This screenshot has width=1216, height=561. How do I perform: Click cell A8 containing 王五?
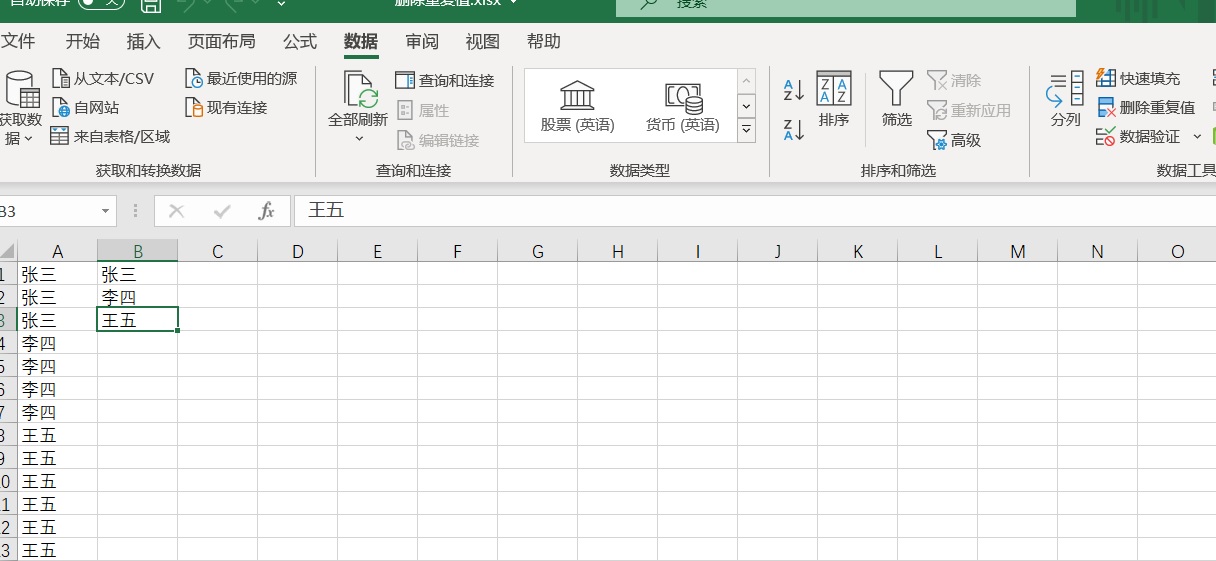pyautogui.click(x=57, y=435)
